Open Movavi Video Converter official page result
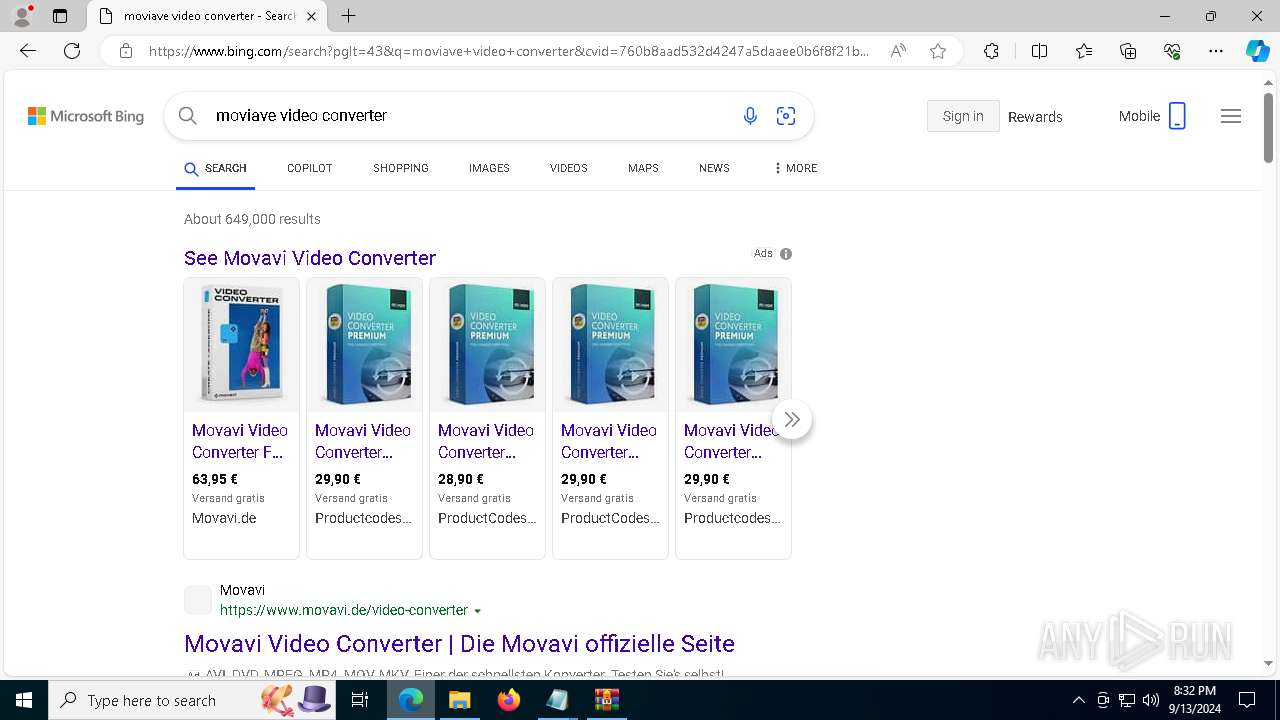 tap(459, 643)
